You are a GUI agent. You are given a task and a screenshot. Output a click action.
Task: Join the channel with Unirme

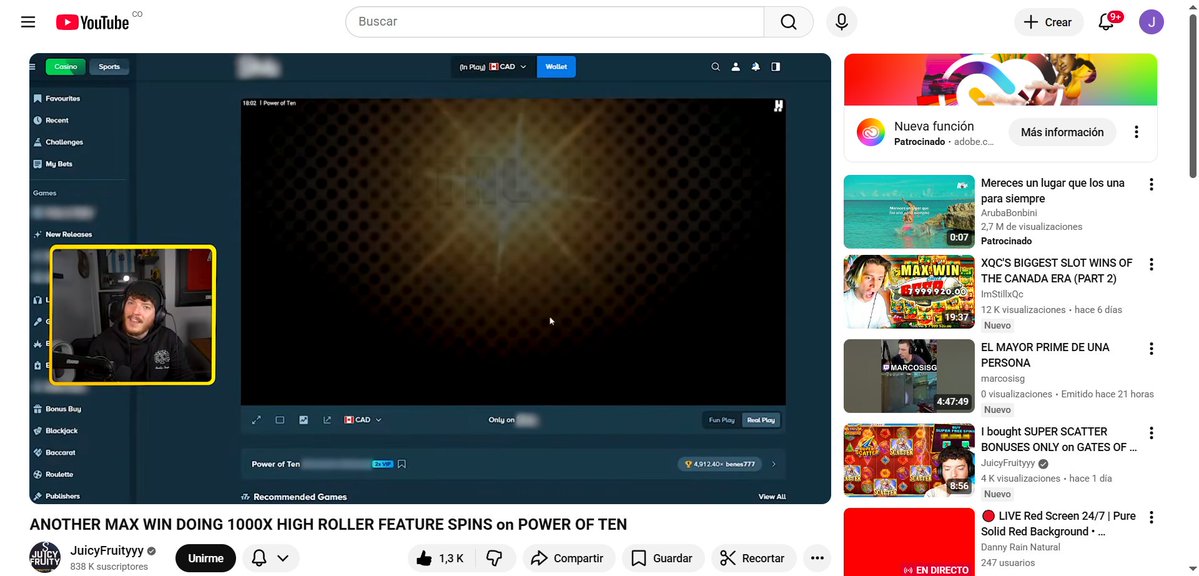pos(206,558)
